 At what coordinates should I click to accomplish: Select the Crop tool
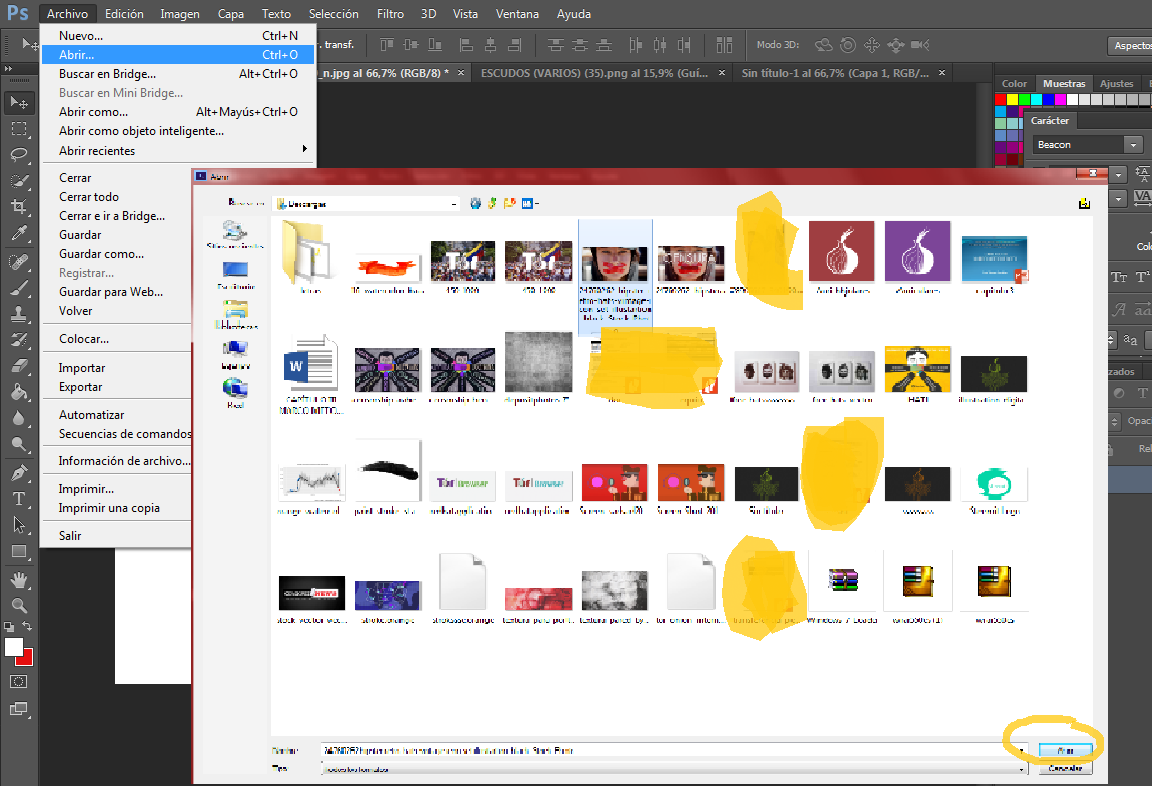click(19, 206)
